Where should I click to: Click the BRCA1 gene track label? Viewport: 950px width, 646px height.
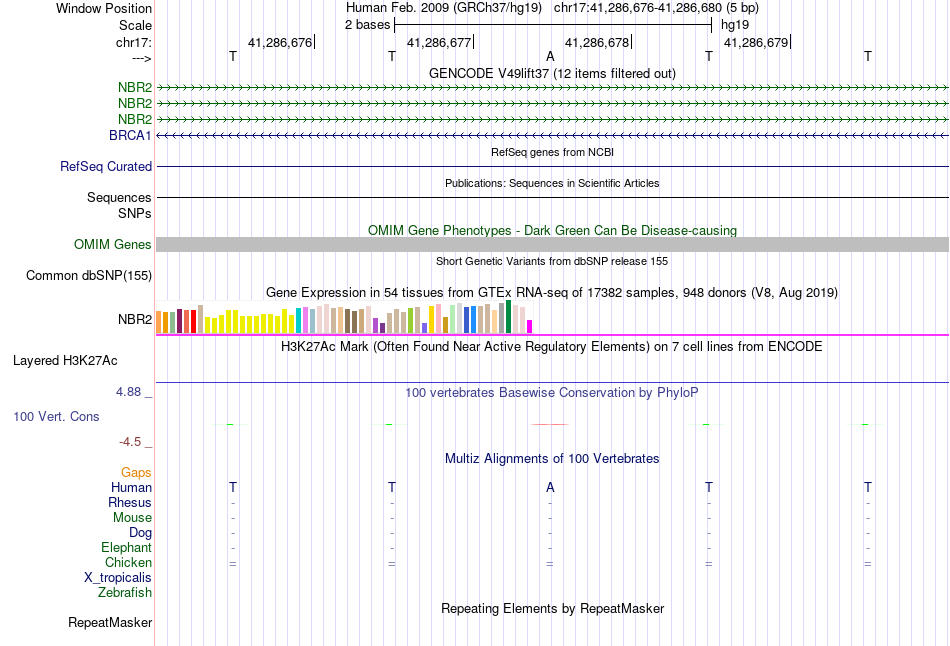(130, 135)
